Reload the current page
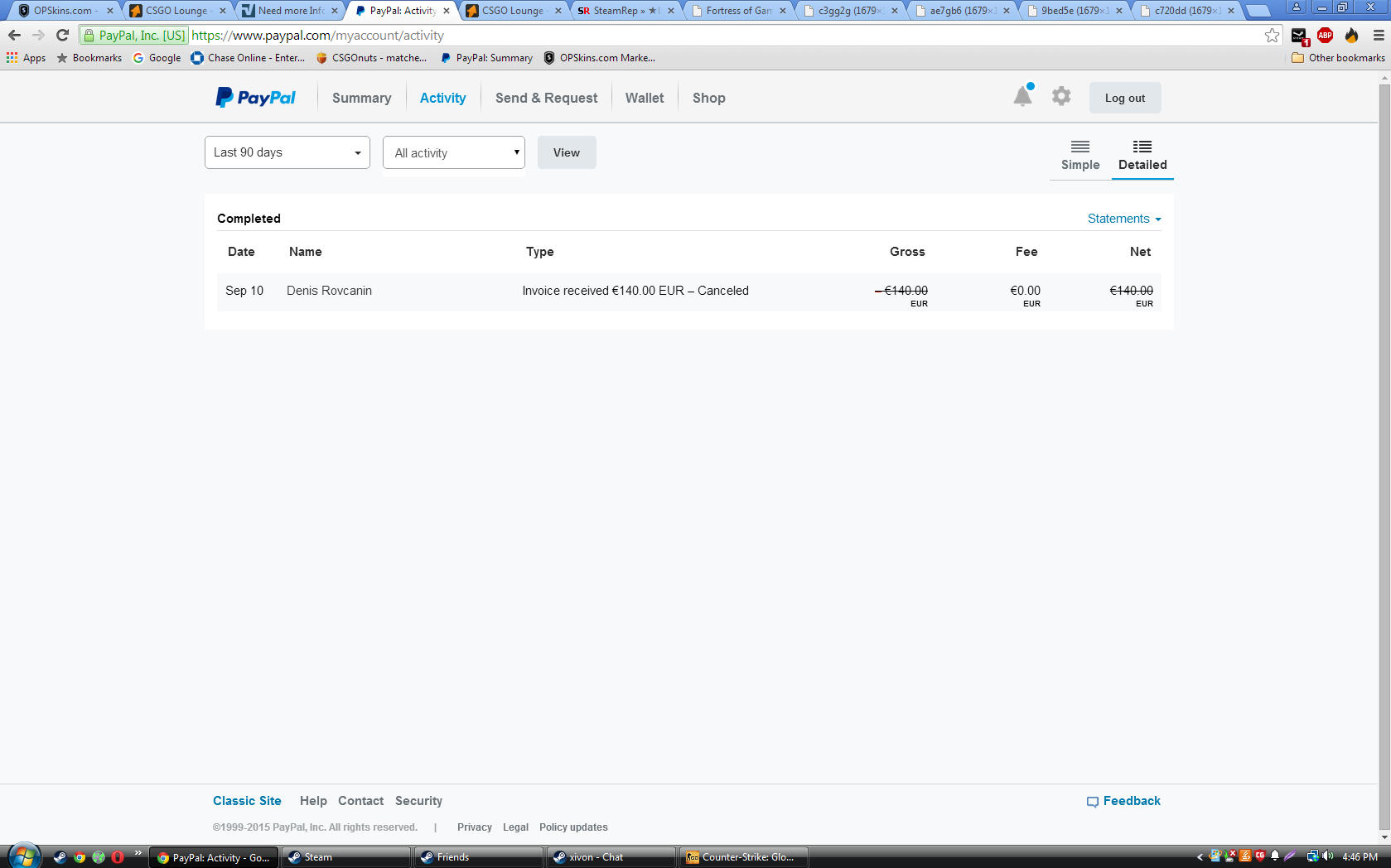 pos(62,36)
